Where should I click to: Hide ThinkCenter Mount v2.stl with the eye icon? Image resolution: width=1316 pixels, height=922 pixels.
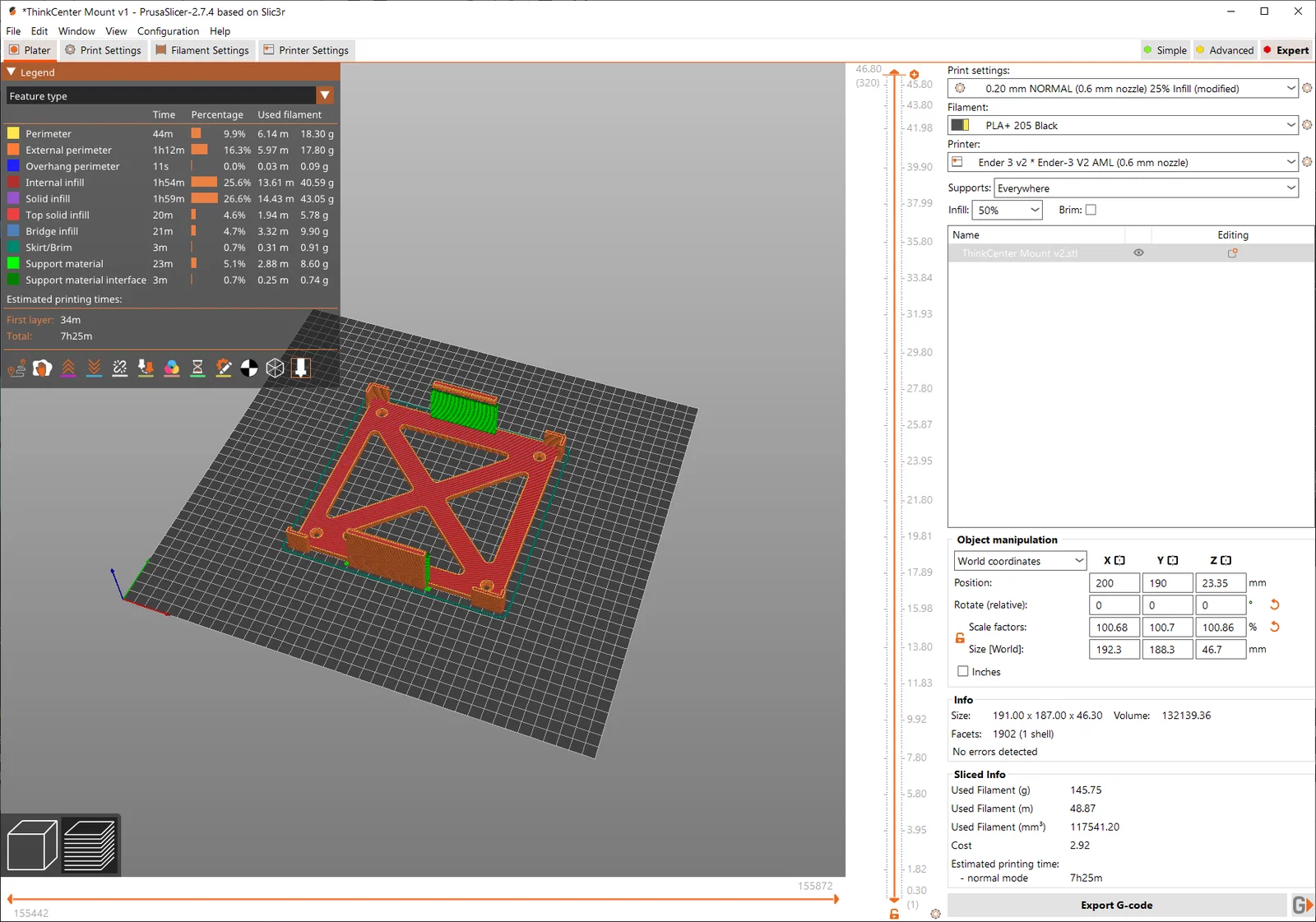coord(1138,253)
